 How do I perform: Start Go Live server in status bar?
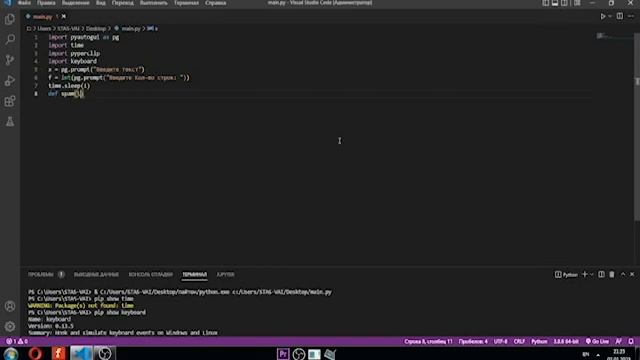click(x=597, y=341)
